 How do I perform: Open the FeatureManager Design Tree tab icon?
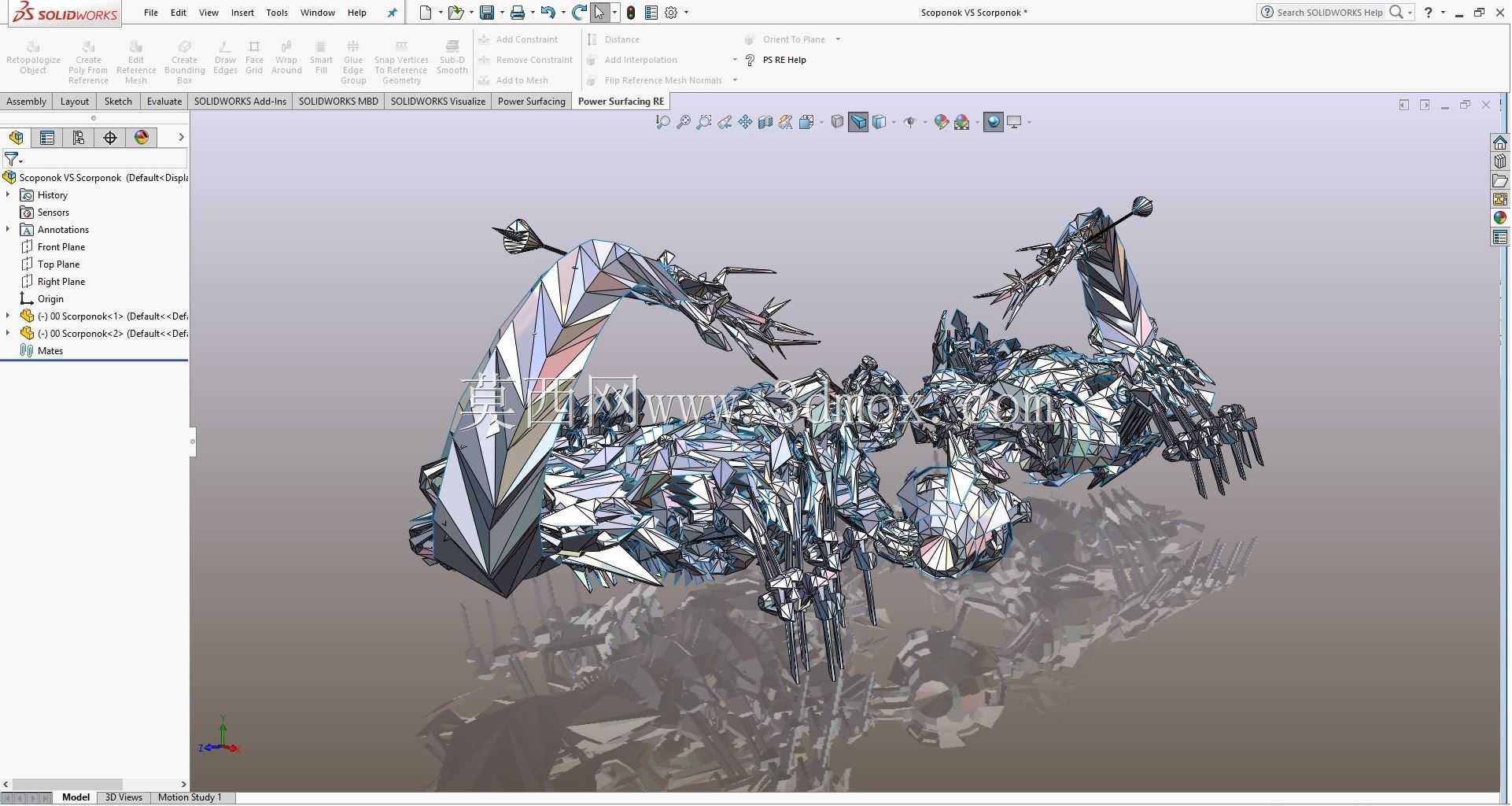click(16, 138)
